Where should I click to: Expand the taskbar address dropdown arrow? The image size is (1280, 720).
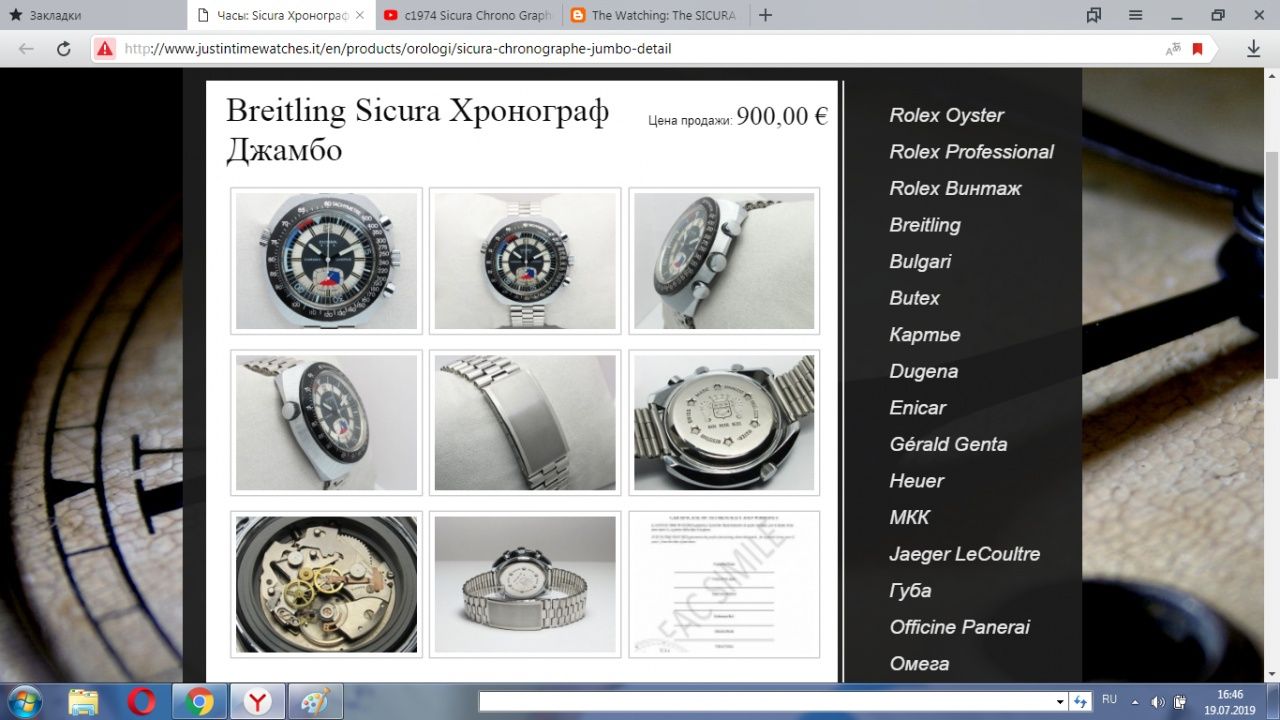tap(1060, 701)
